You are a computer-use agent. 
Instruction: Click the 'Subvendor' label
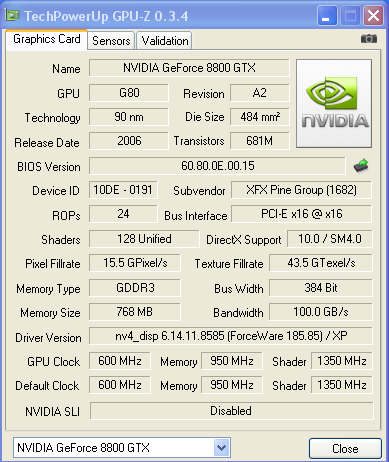click(199, 191)
